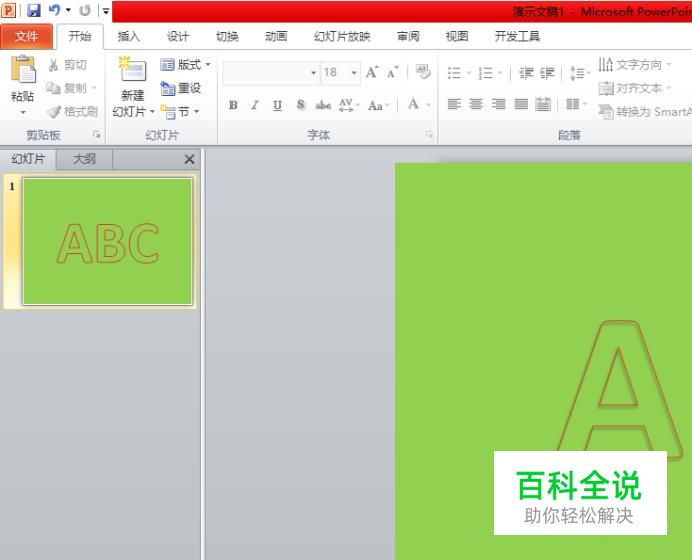Click the decrease indent level icon

(x=526, y=73)
